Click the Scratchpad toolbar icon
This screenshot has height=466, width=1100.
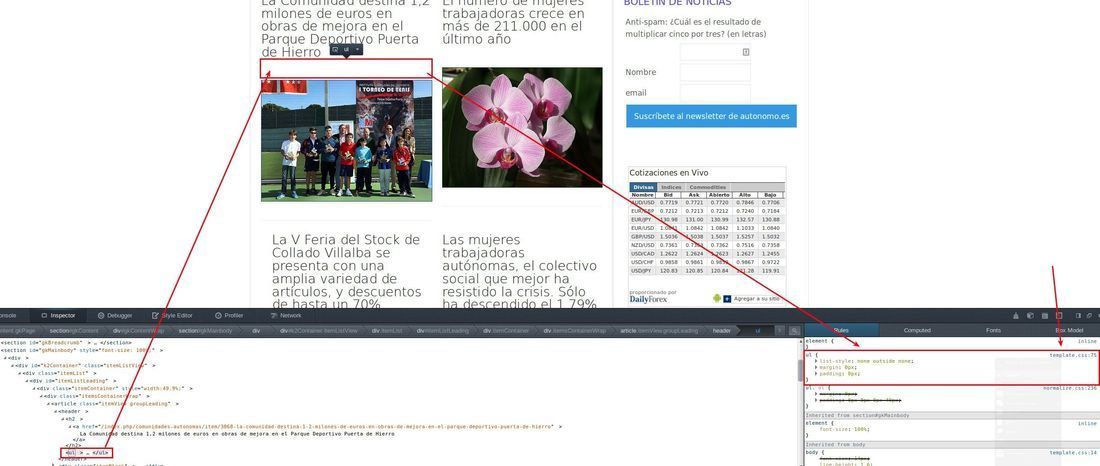[1045, 316]
